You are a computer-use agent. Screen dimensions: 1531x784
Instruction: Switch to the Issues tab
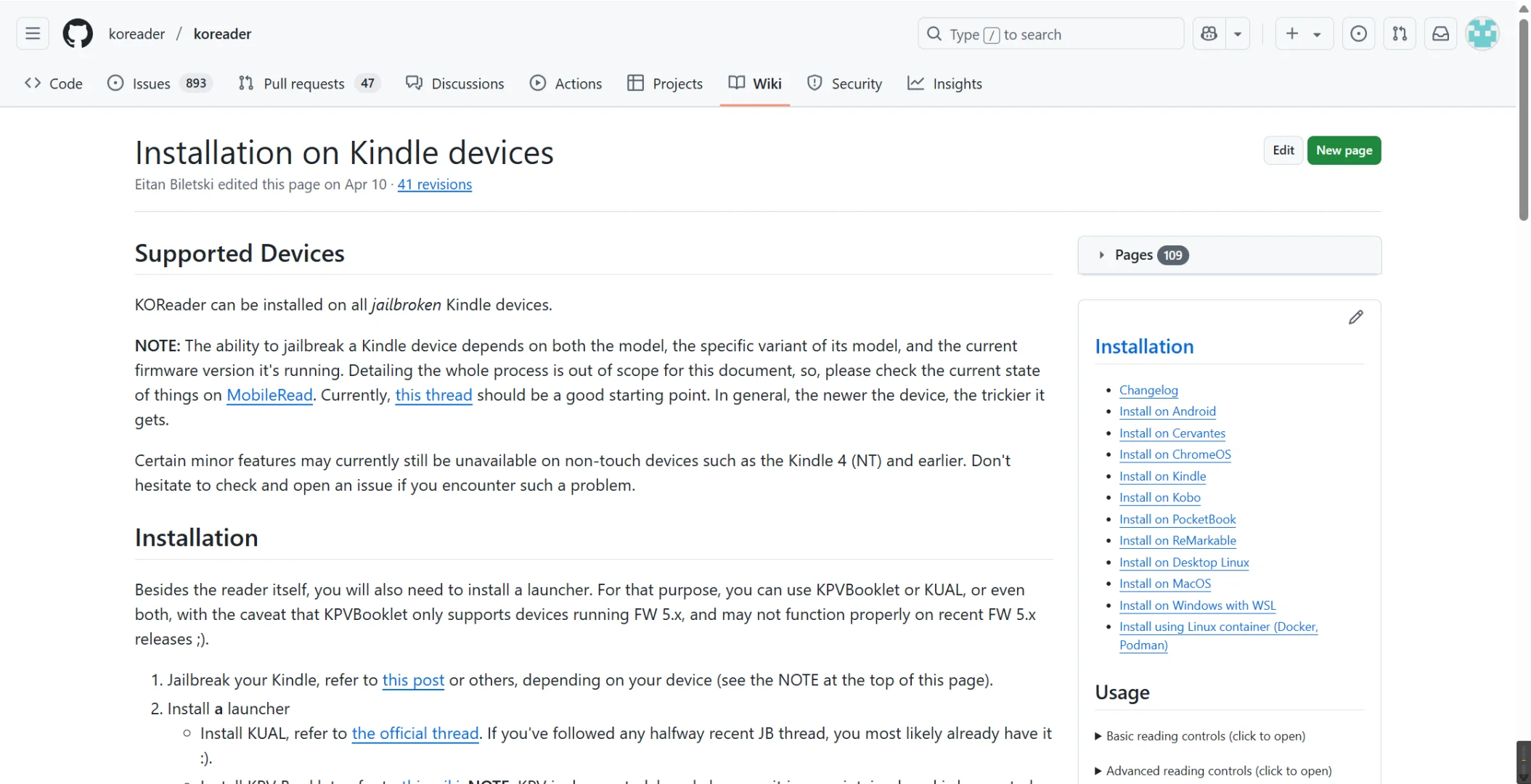[x=160, y=83]
